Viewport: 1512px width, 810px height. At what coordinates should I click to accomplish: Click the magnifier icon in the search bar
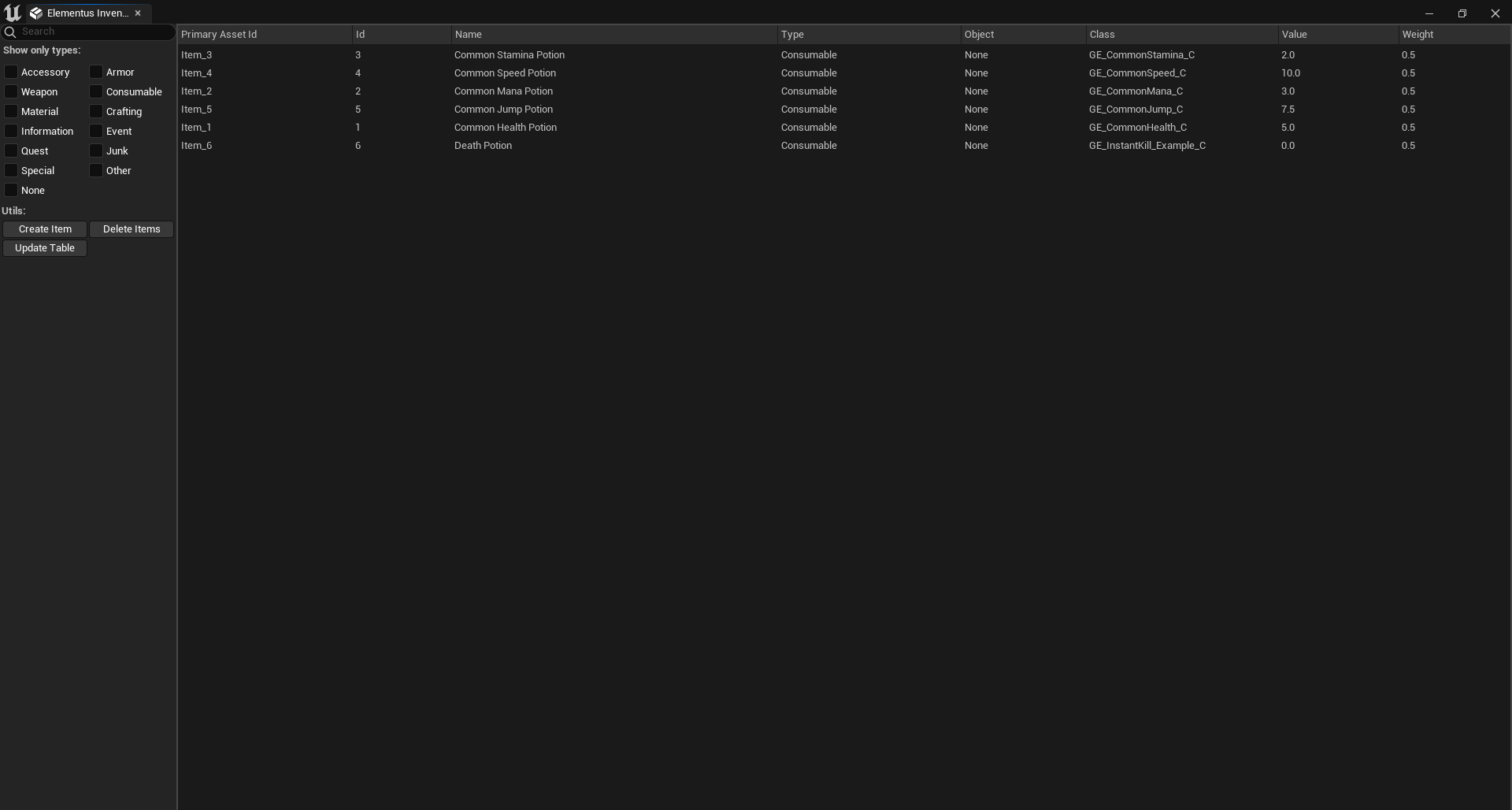[x=10, y=32]
